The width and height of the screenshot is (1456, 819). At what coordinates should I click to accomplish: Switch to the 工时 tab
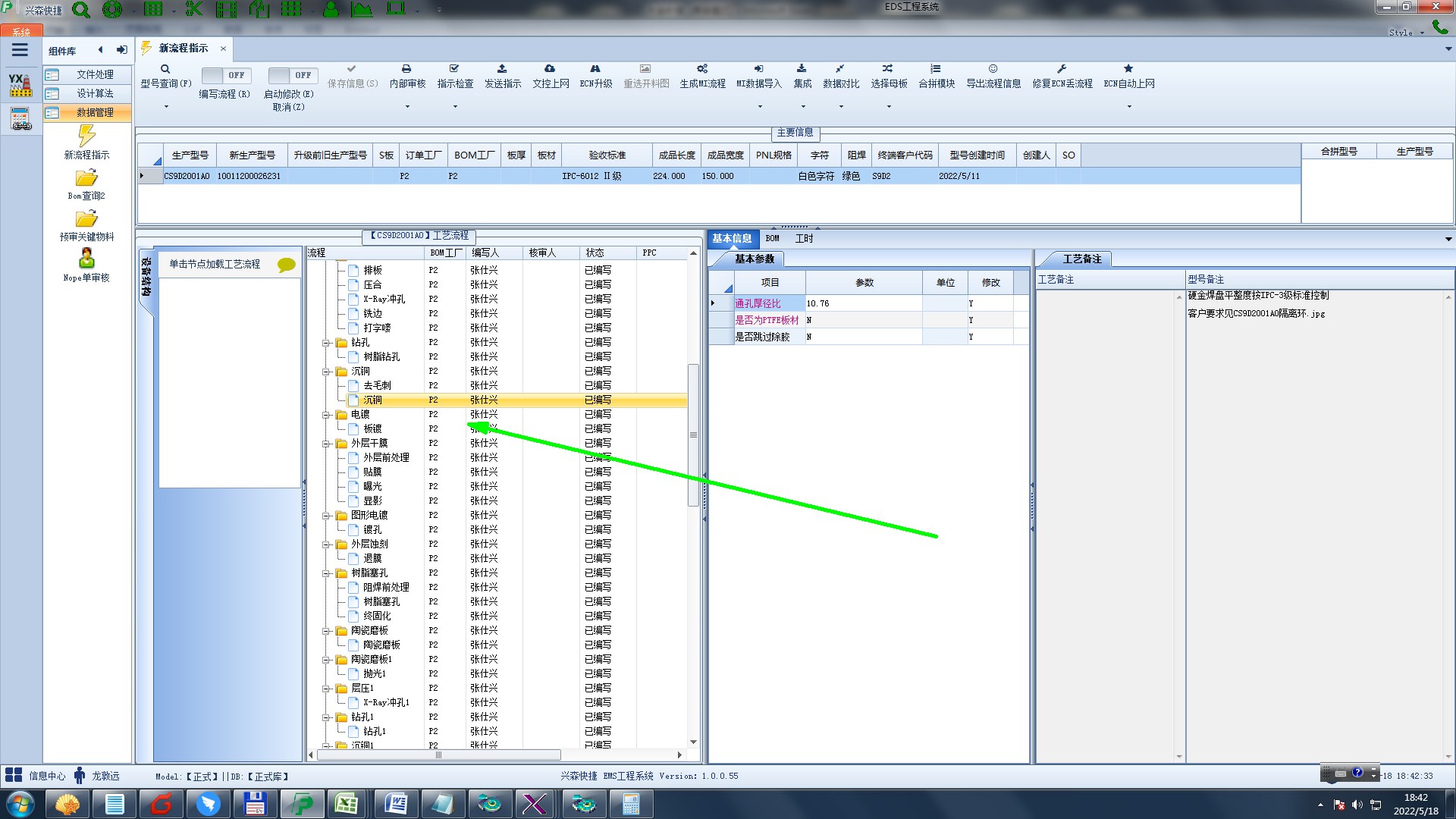(x=804, y=238)
